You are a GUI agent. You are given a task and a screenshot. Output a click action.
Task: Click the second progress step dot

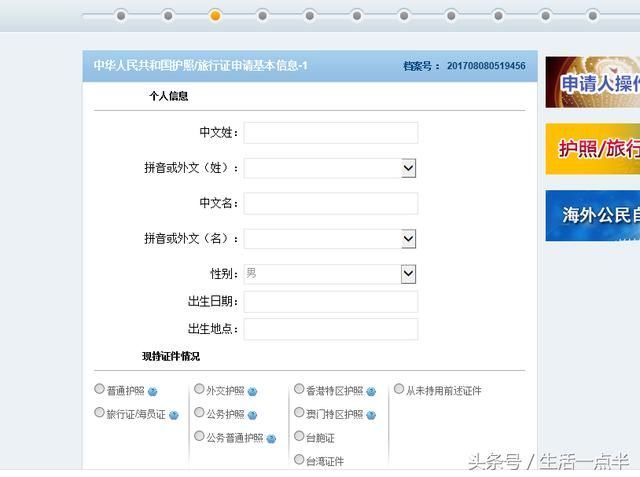[168, 16]
